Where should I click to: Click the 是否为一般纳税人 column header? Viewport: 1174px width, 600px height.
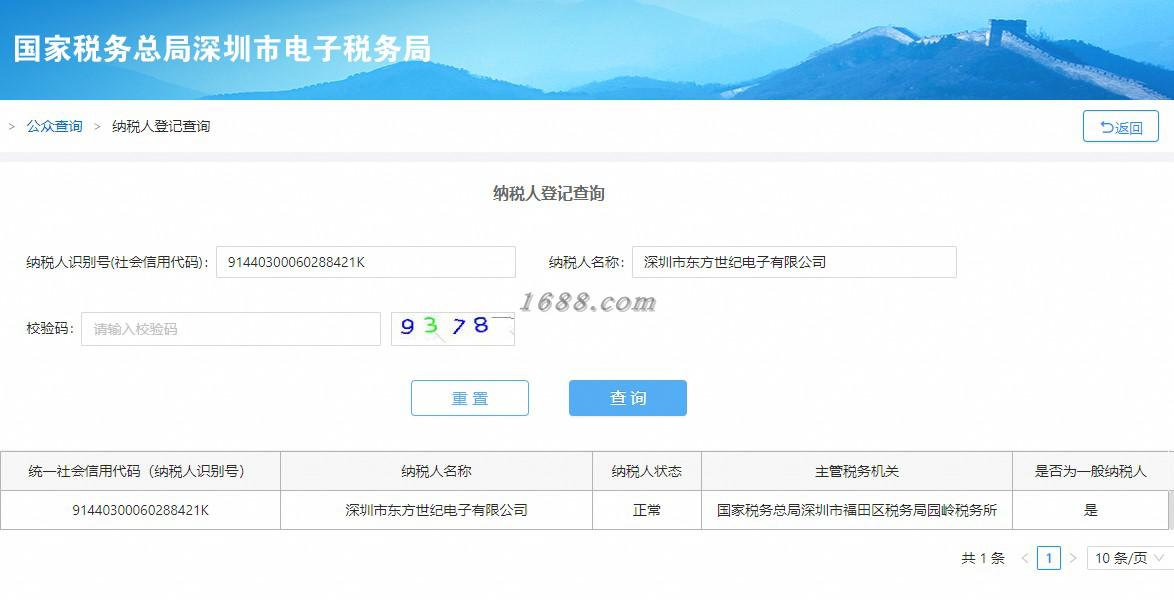(x=1090, y=471)
